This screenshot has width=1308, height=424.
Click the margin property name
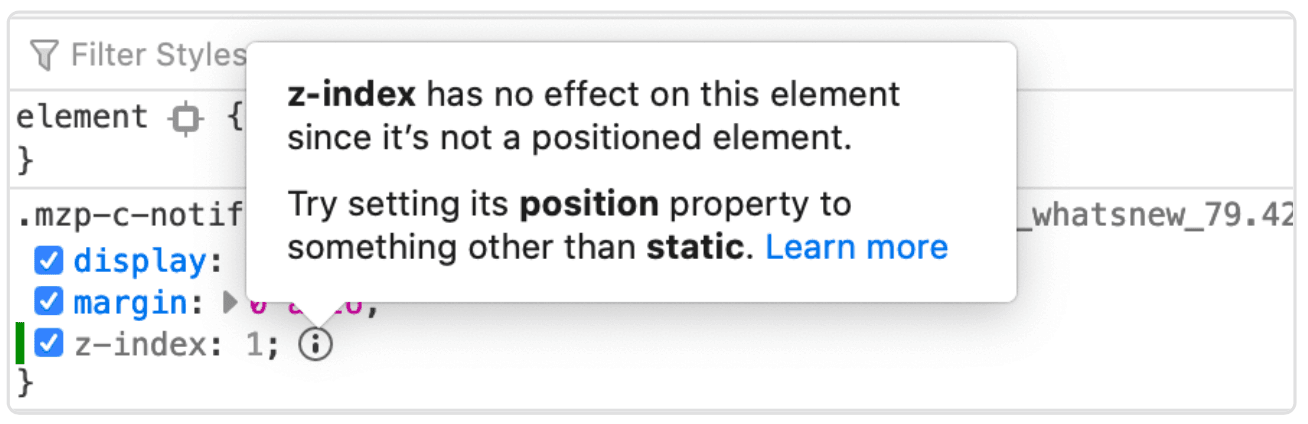point(130,301)
